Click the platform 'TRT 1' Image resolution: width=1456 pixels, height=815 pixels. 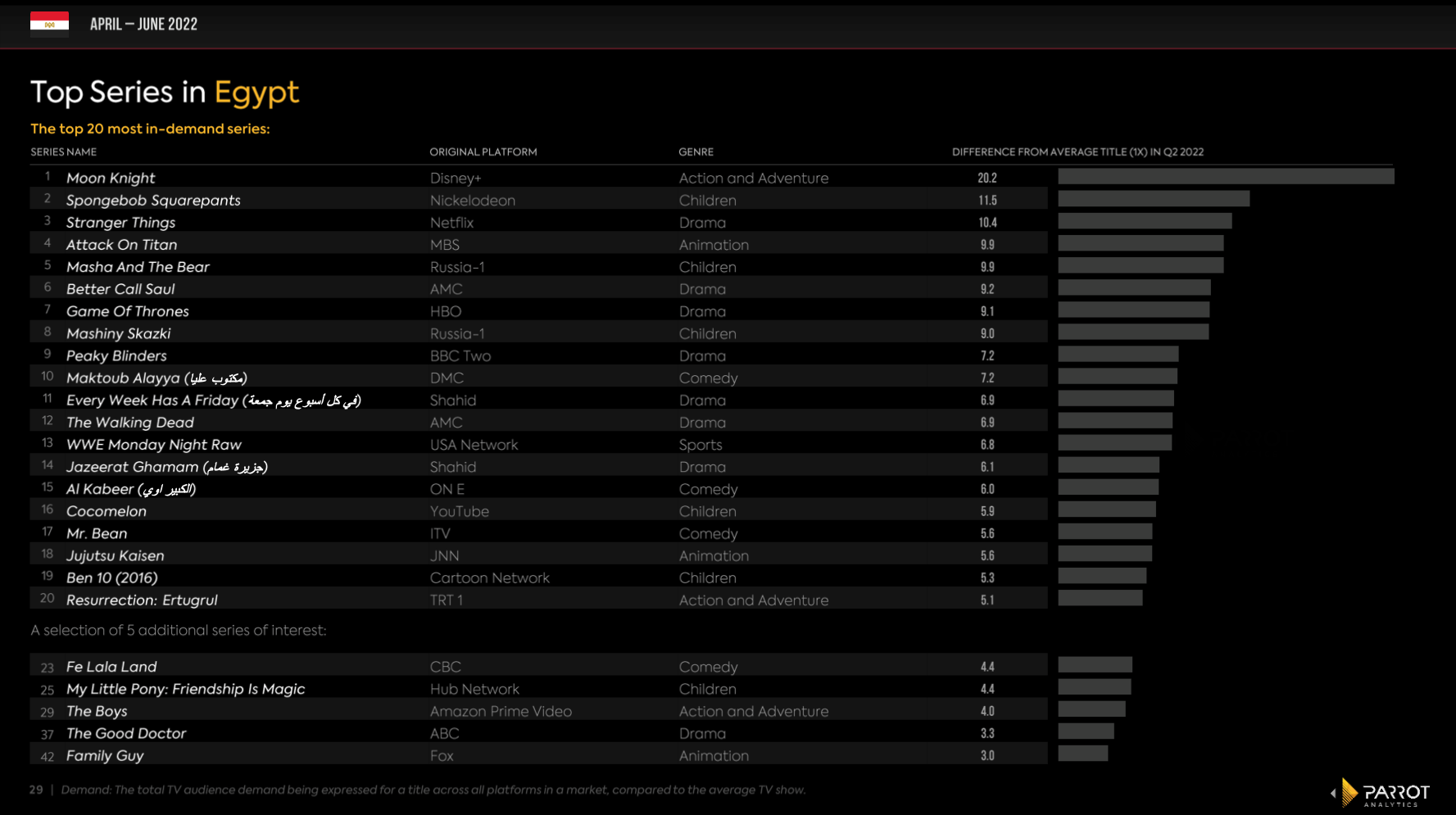pyautogui.click(x=447, y=600)
